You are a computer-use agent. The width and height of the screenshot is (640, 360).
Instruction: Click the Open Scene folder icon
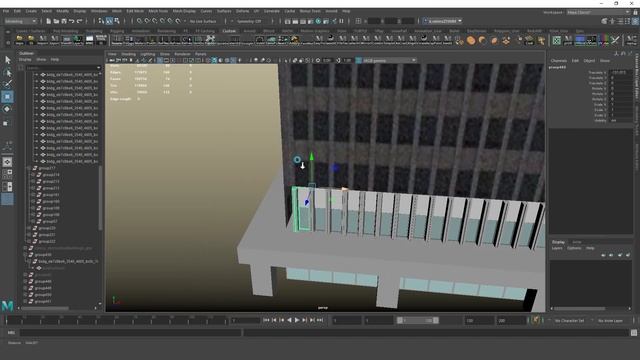tap(56, 21)
